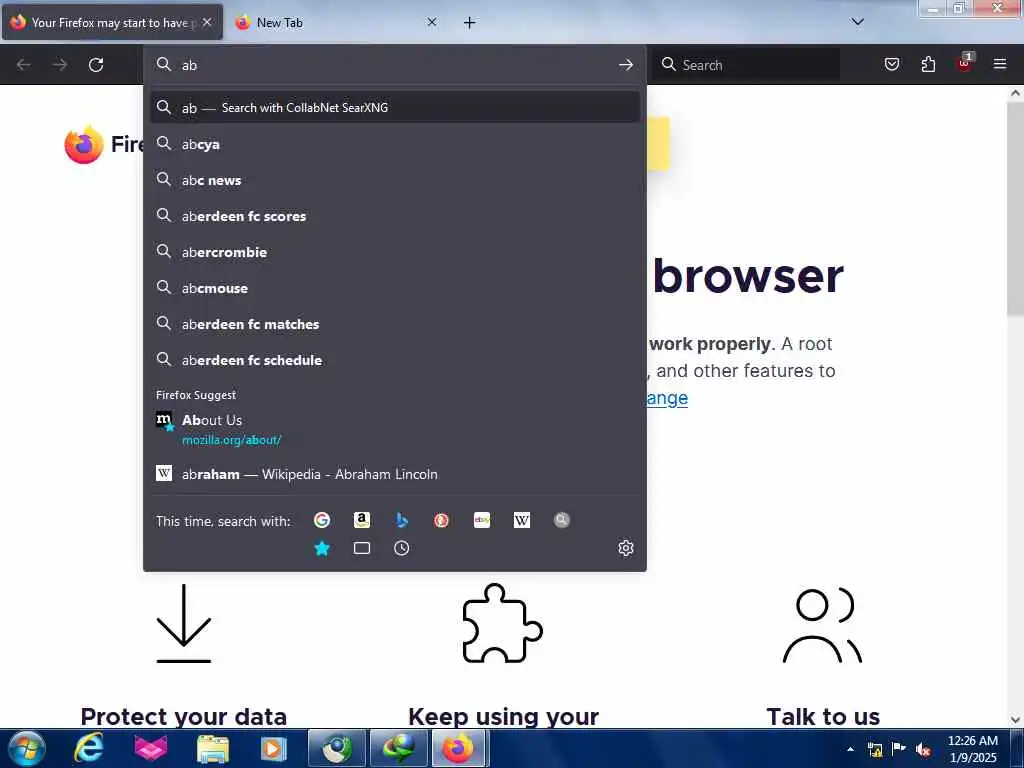The width and height of the screenshot is (1024, 768).
Task: Search this time with eBay
Action: point(482,520)
